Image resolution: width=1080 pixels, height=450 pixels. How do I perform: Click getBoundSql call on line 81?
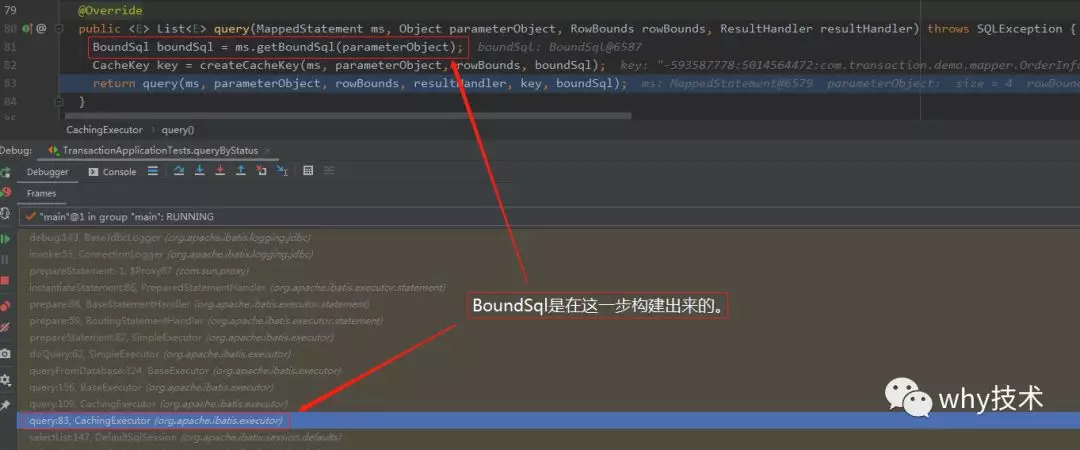click(x=295, y=47)
